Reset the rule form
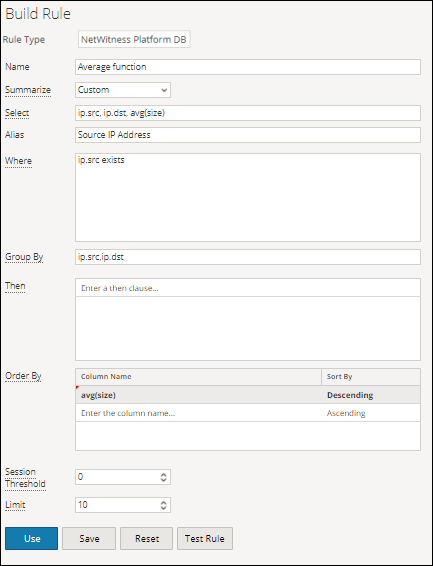 coord(146,538)
